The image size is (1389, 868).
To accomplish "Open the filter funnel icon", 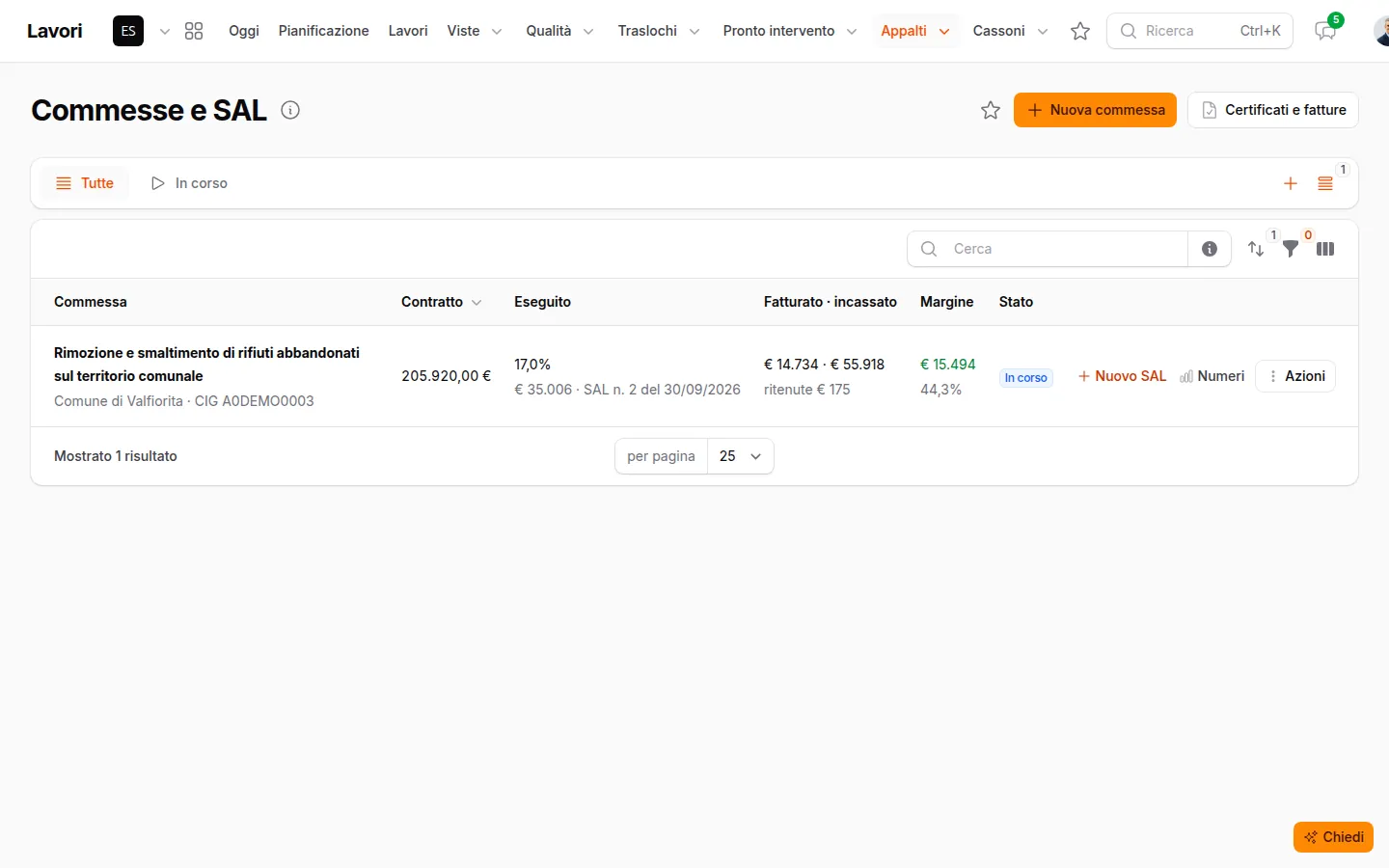I will (1291, 249).
